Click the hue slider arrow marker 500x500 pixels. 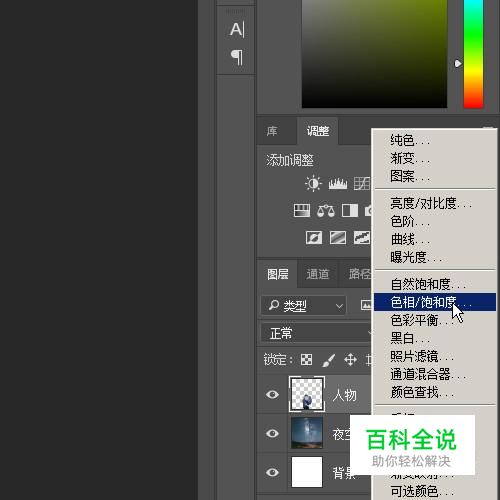[458, 63]
